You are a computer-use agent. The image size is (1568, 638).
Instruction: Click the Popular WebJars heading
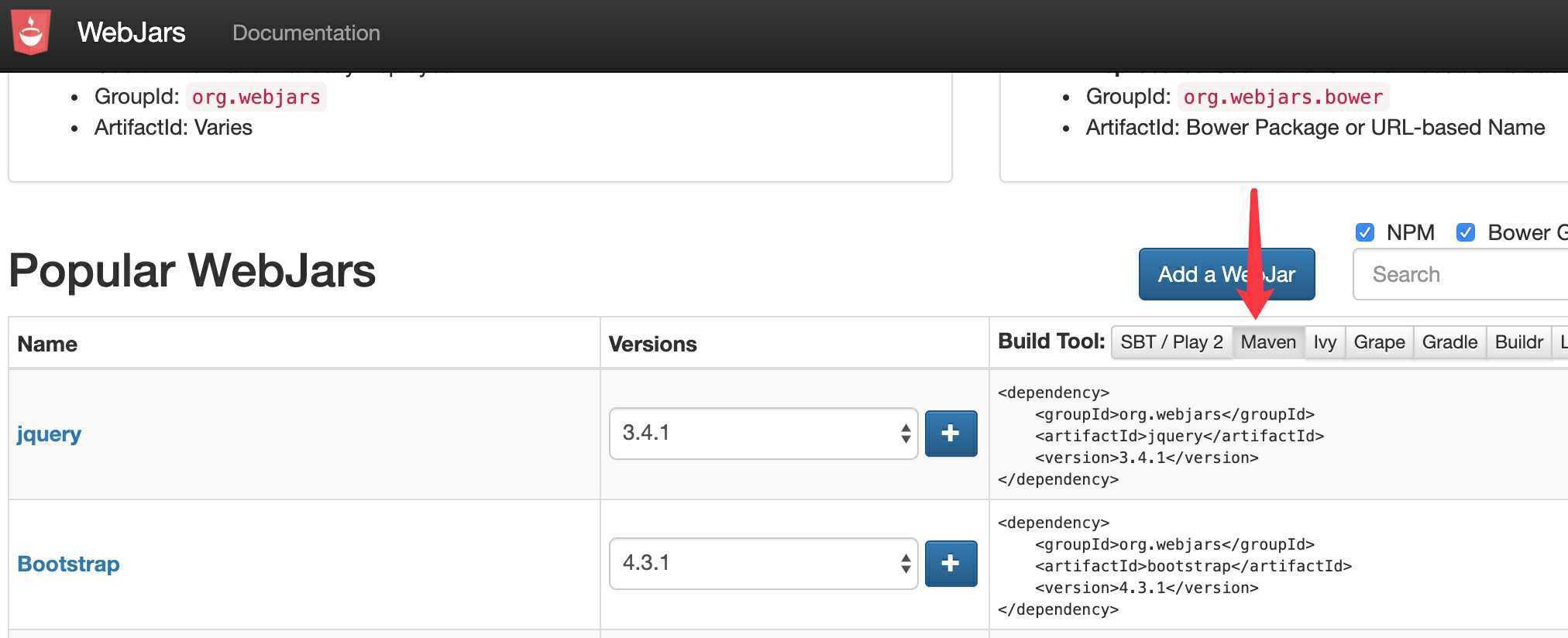tap(192, 270)
